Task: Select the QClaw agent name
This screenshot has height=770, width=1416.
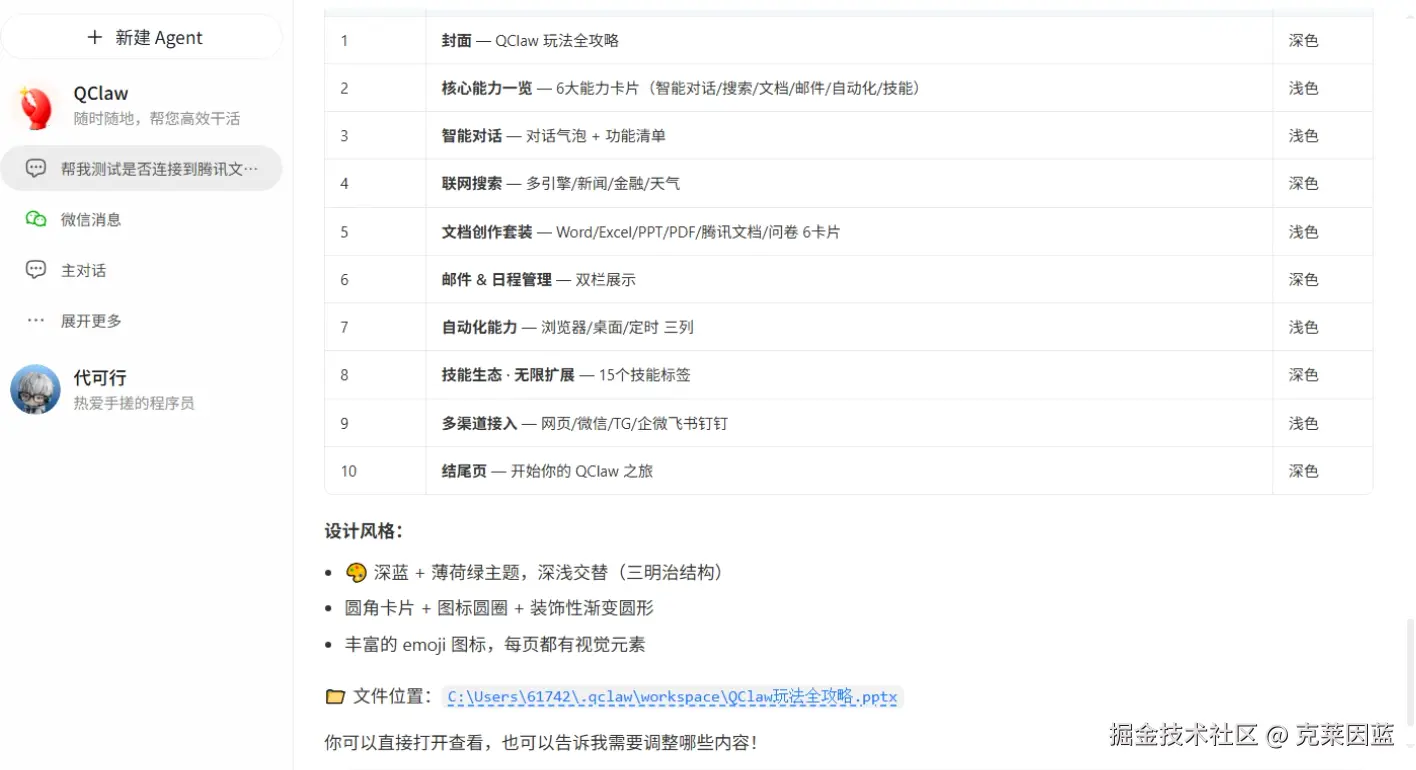Action: [x=101, y=94]
